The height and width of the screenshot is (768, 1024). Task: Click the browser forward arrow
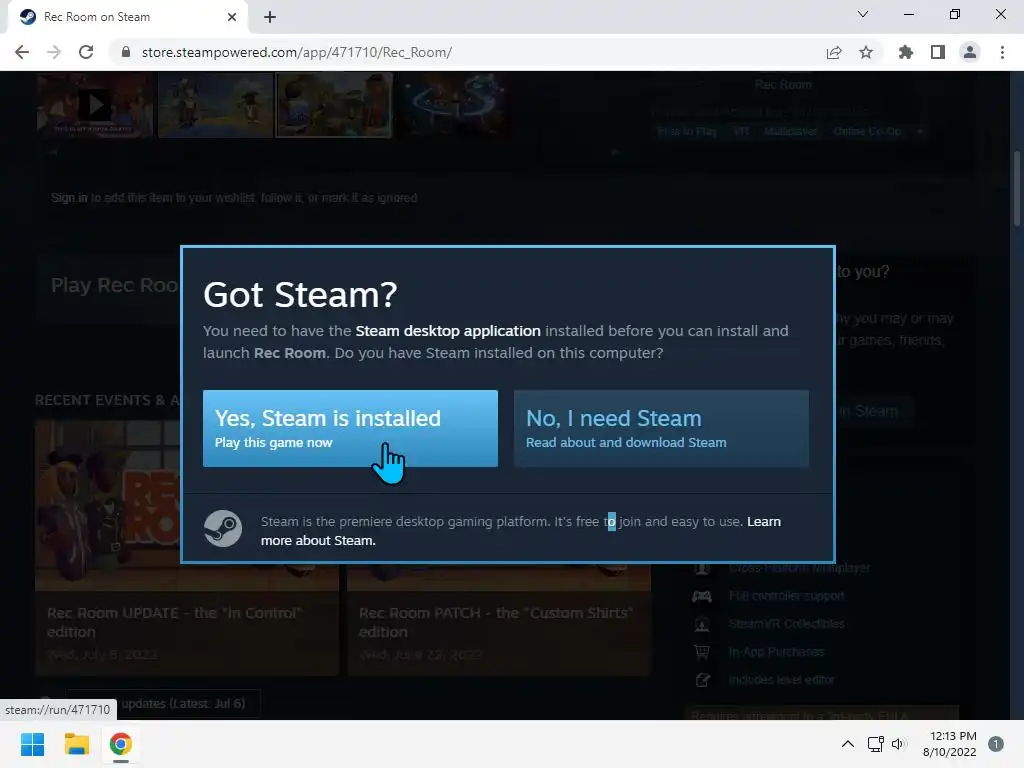[x=54, y=52]
